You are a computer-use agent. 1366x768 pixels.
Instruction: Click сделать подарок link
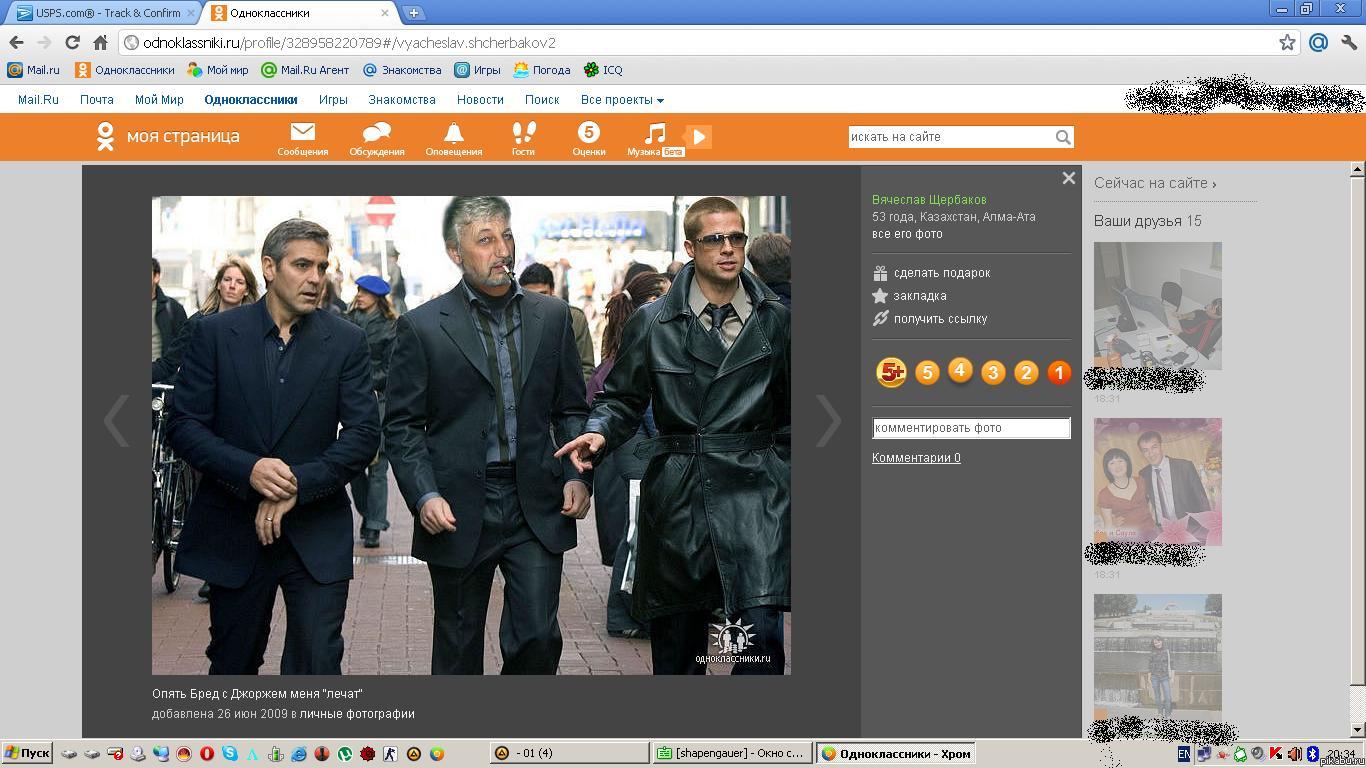[x=942, y=273]
